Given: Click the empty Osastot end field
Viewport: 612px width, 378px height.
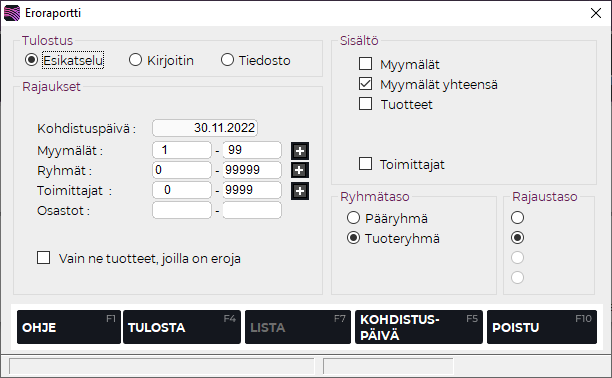Looking at the screenshot, I should pos(252,210).
